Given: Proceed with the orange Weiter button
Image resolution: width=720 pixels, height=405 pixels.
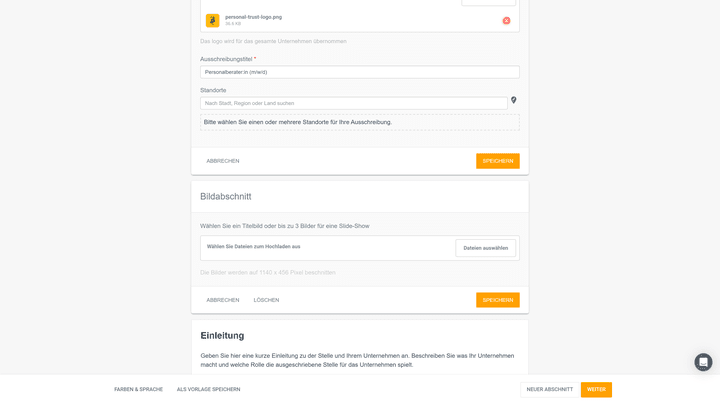Looking at the screenshot, I should click(x=596, y=389).
